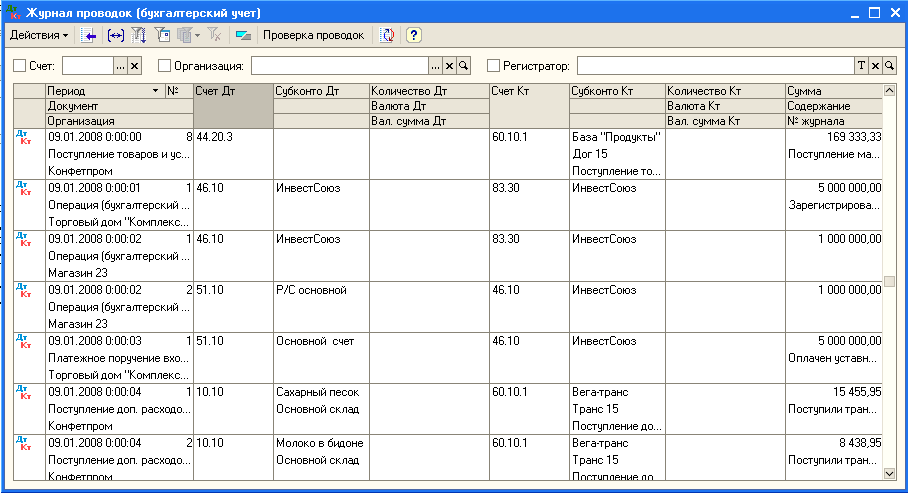
Task: Click the filter and sorting funnel icon
Action: pos(139,35)
